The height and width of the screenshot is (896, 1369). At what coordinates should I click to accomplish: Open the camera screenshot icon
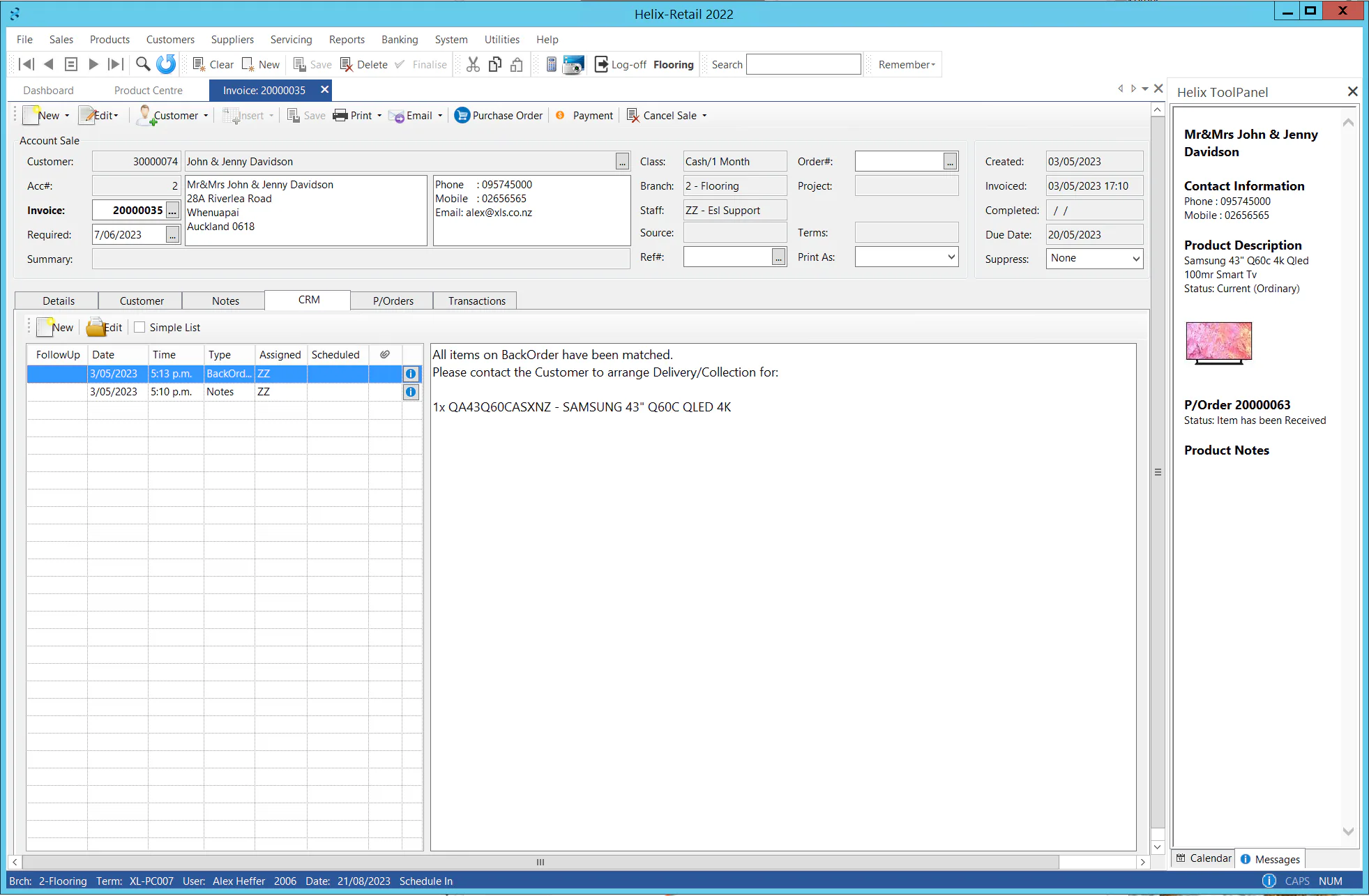573,64
